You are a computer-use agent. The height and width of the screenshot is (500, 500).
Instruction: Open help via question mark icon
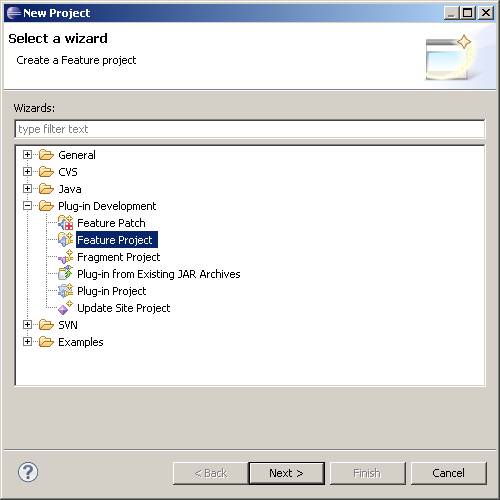pyautogui.click(x=28, y=472)
